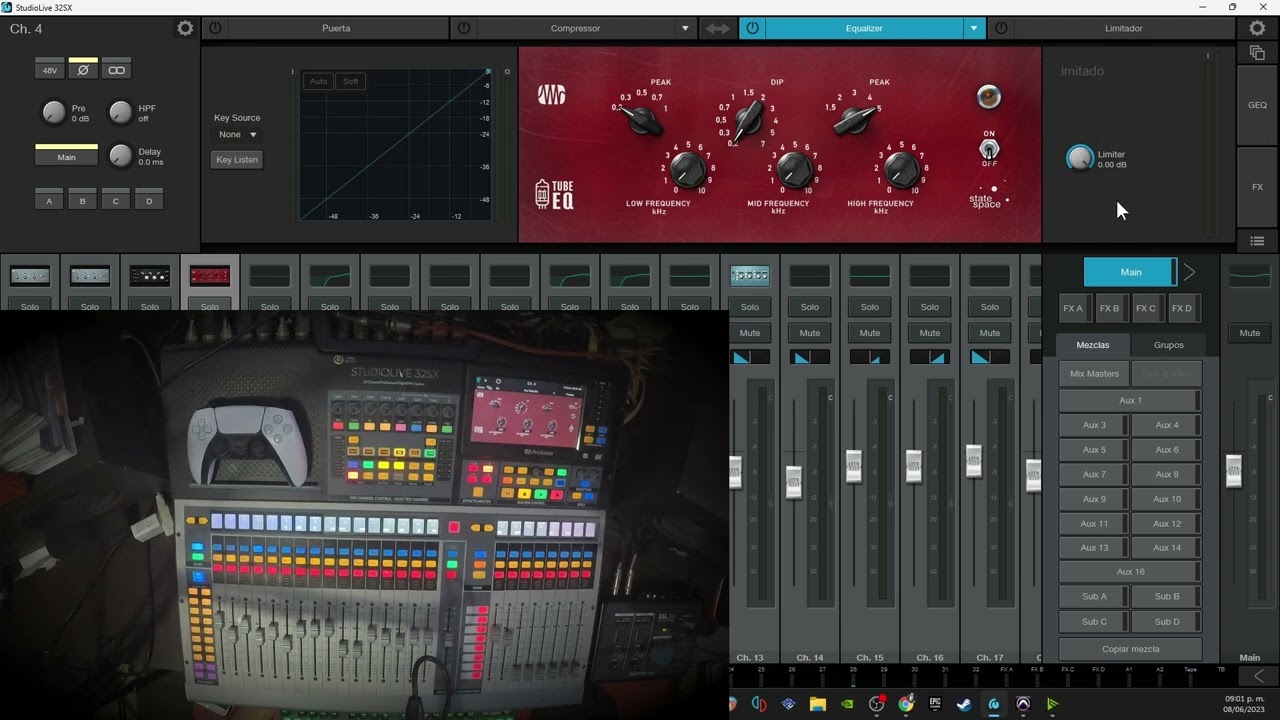The image size is (1280, 720).
Task: Swap compressor and equalizer order arrows
Action: coord(718,29)
